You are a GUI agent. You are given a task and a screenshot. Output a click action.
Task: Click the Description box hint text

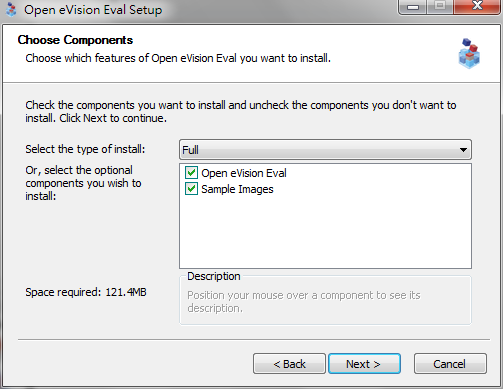304,302
